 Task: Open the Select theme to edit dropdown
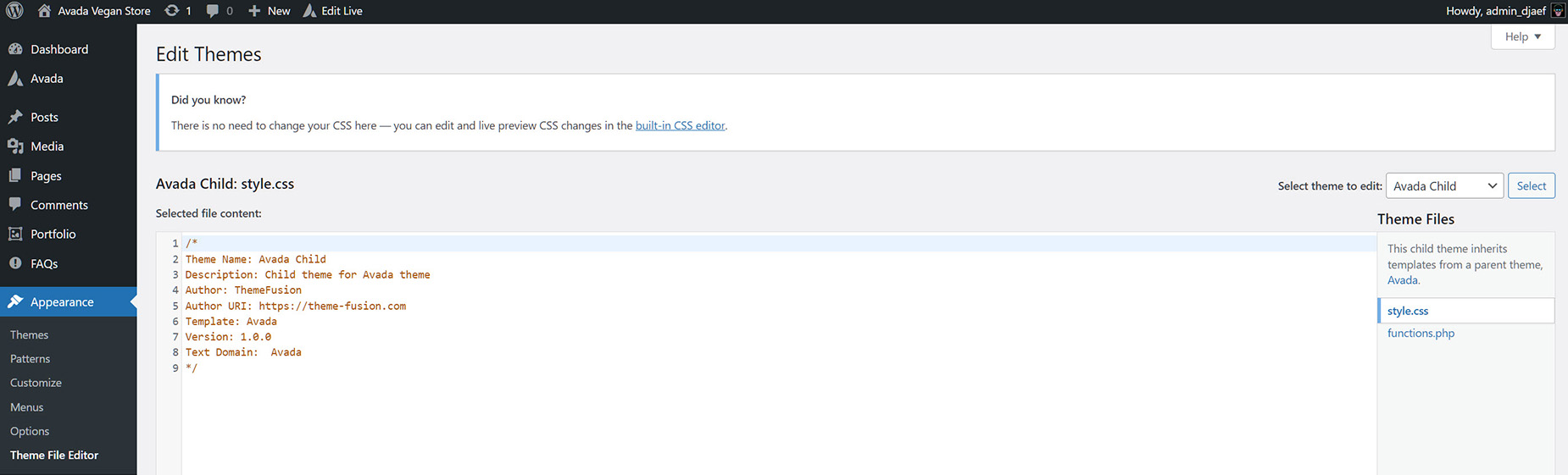coord(1444,185)
